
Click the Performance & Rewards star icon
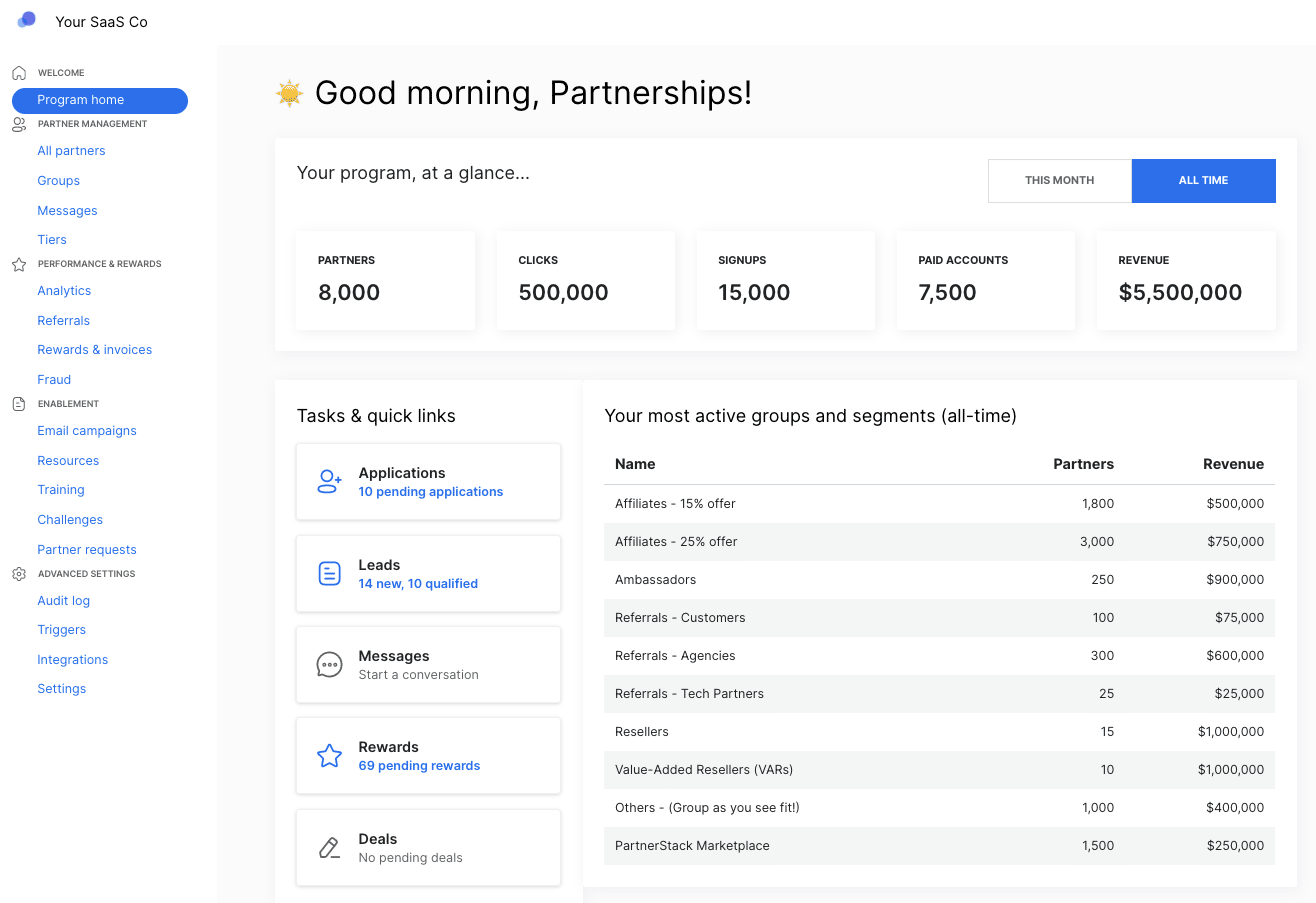(18, 263)
